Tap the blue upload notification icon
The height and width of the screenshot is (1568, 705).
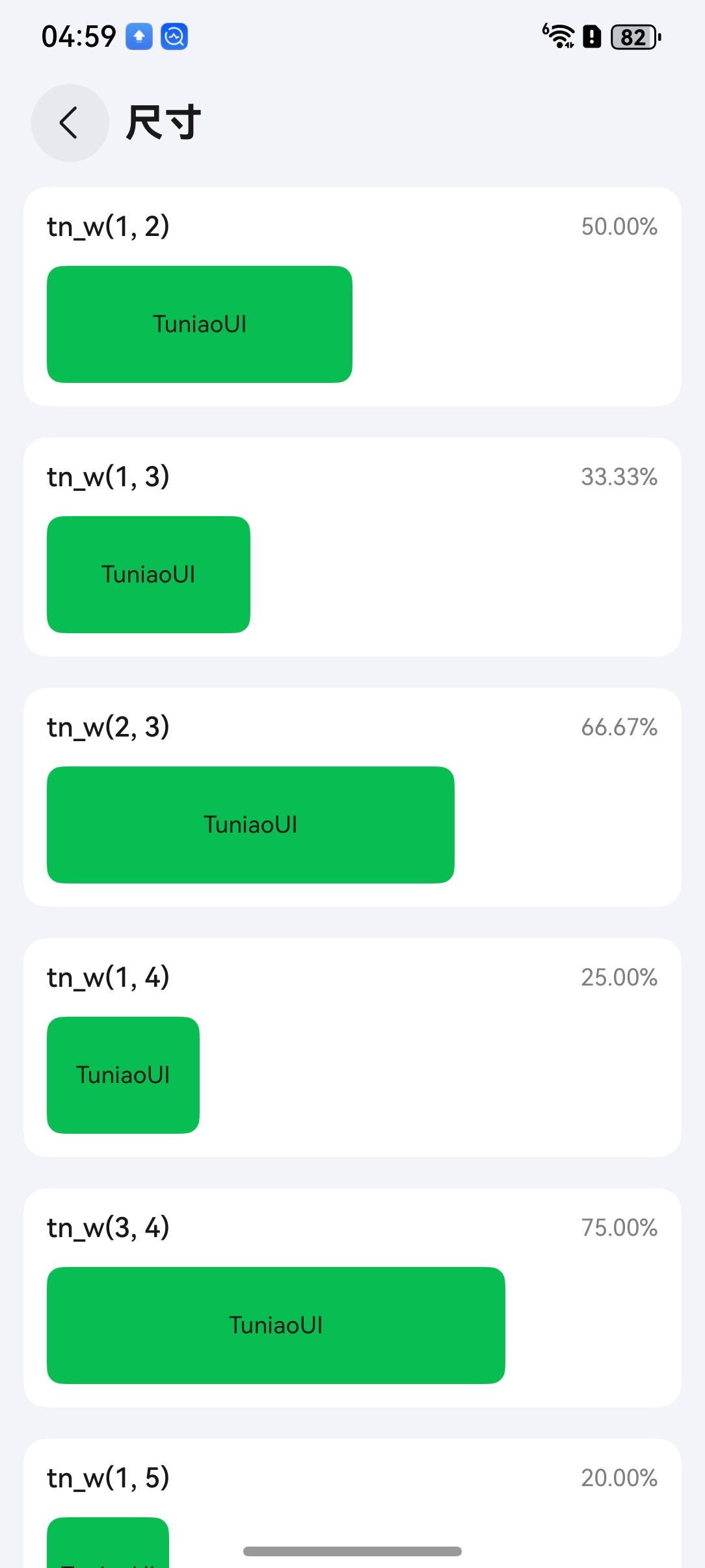point(139,36)
